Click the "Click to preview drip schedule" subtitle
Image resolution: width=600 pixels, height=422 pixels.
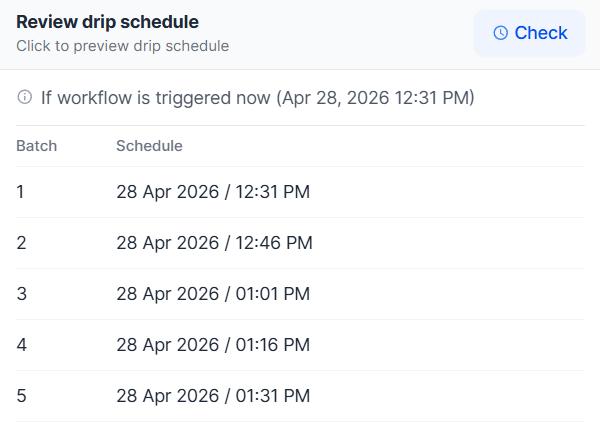click(x=122, y=46)
